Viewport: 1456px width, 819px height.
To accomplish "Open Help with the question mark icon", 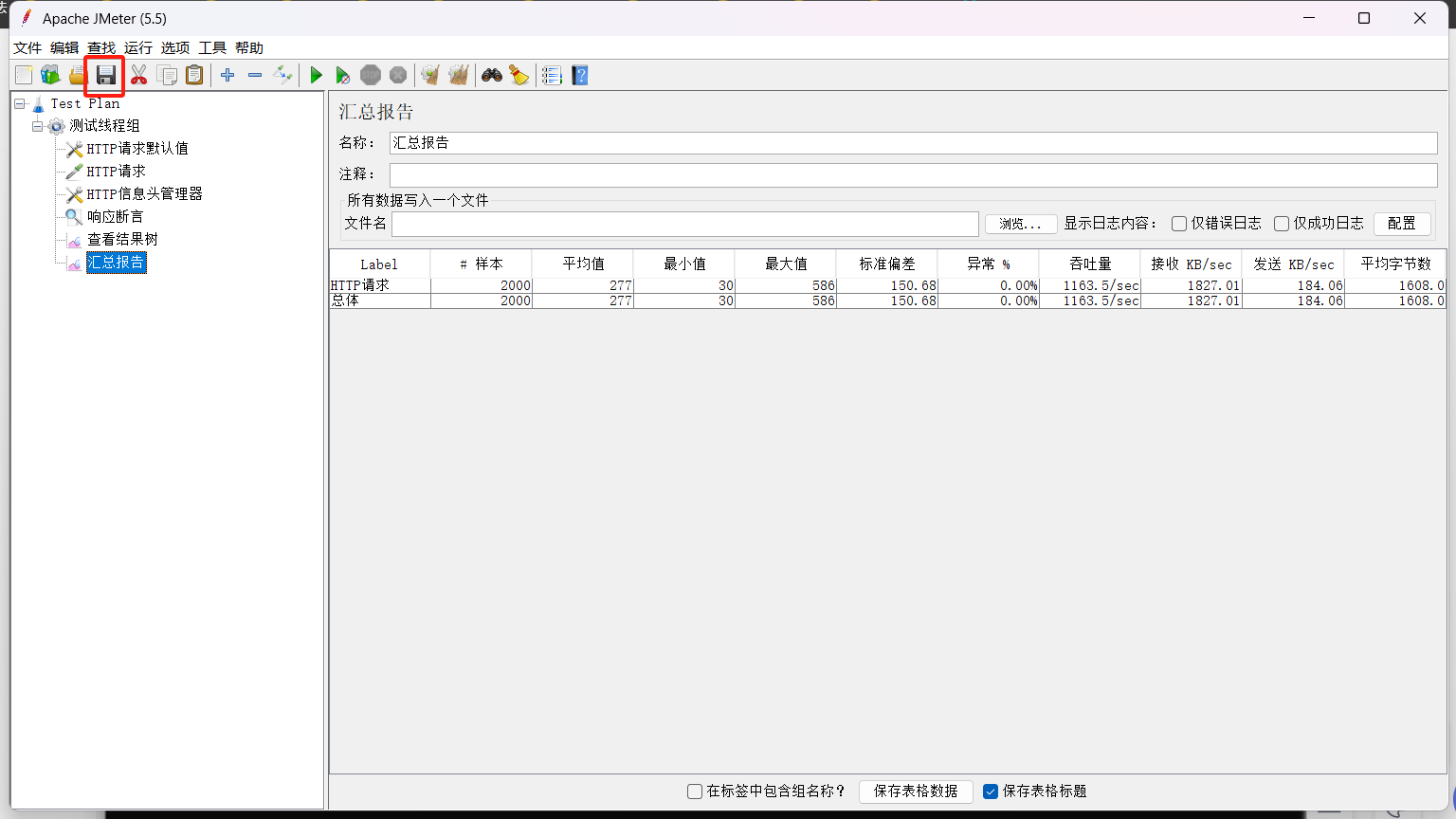I will 580,75.
